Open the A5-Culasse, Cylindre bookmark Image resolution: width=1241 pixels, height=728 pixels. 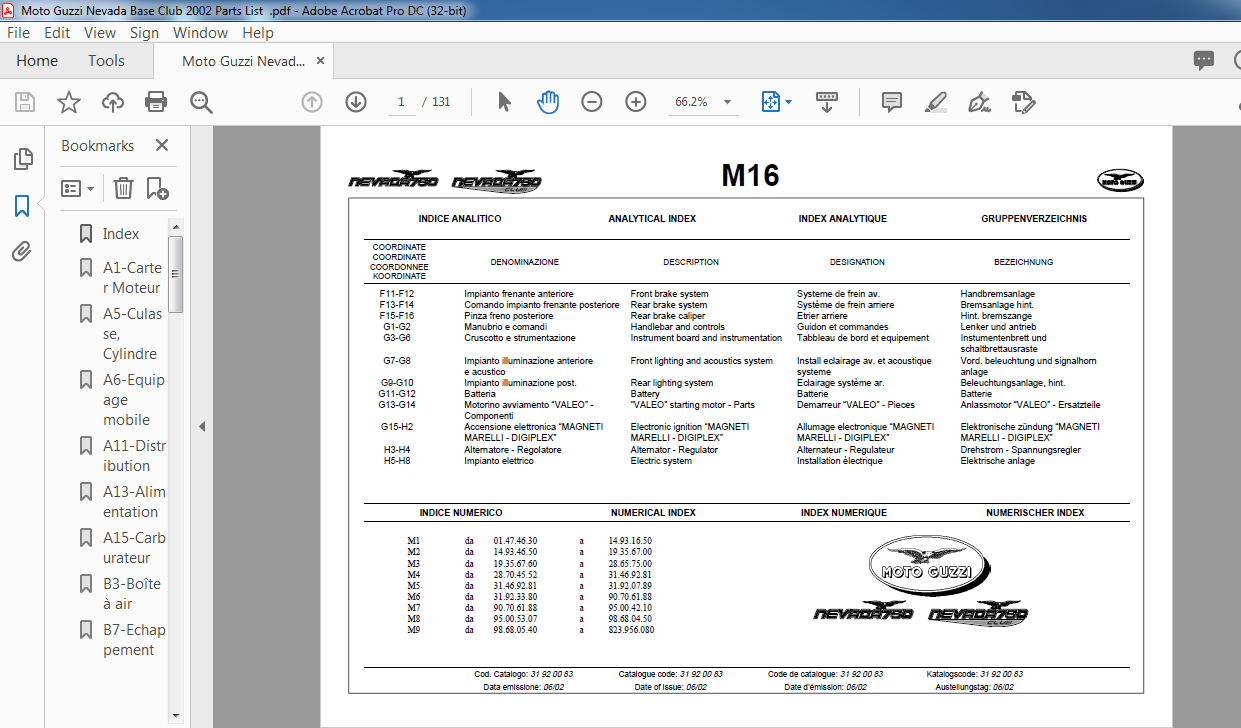132,334
